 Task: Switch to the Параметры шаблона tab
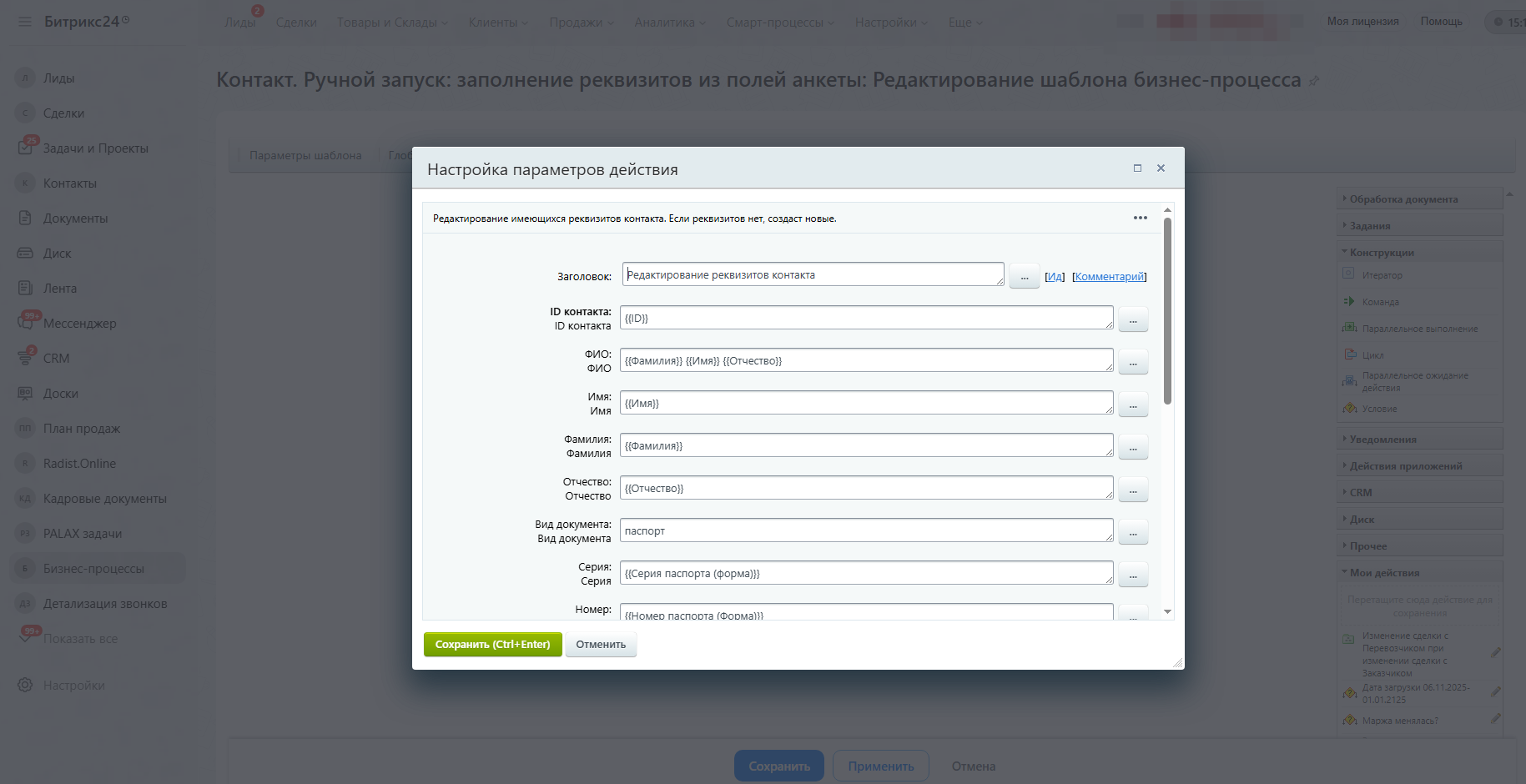click(305, 156)
